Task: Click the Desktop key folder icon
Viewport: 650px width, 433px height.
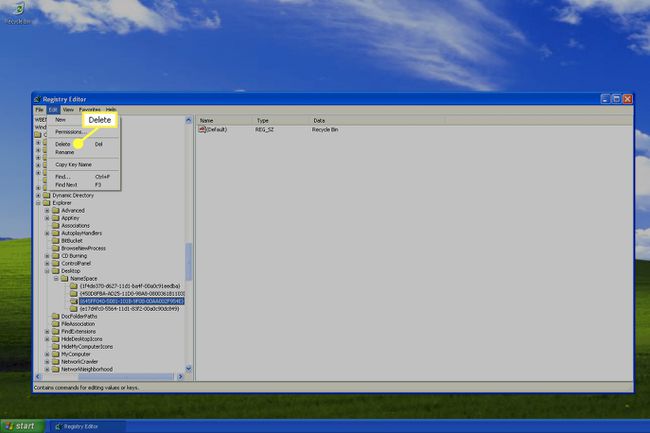Action: [56, 271]
